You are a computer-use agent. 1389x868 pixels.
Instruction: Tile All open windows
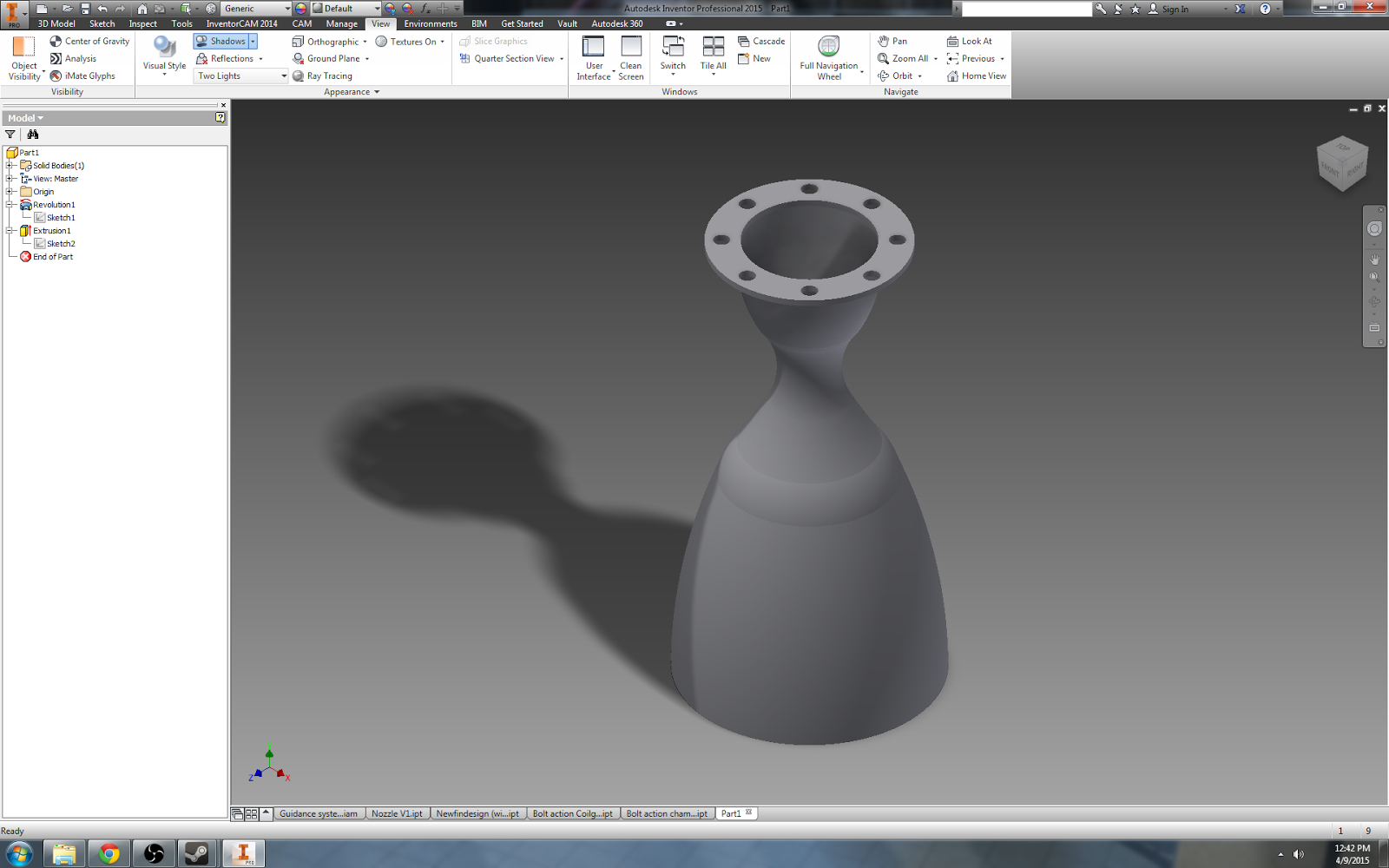[x=714, y=54]
